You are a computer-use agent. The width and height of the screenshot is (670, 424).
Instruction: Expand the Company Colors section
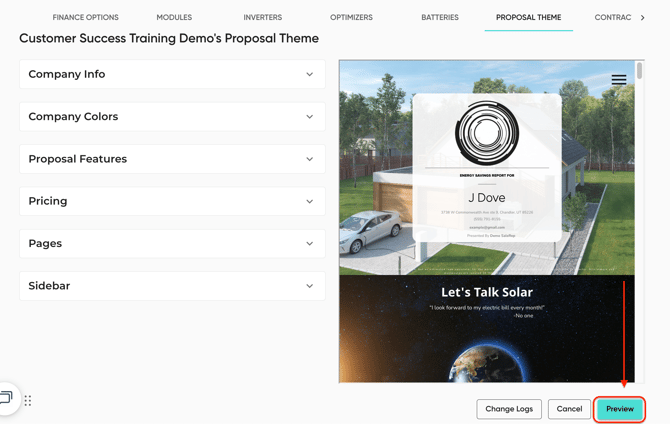172,117
